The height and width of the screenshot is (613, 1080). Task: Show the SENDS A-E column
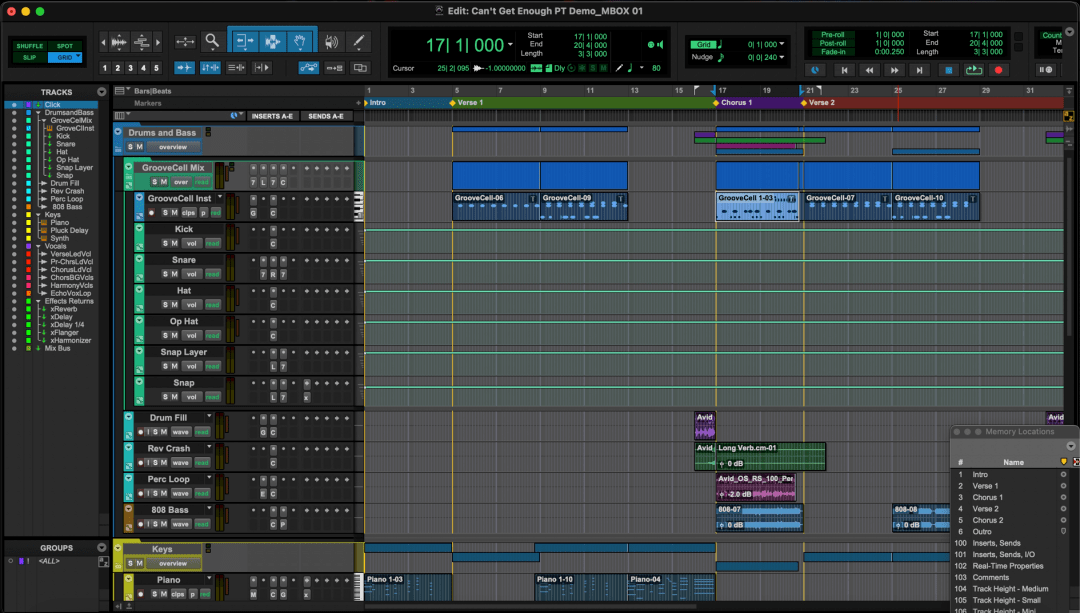[325, 115]
